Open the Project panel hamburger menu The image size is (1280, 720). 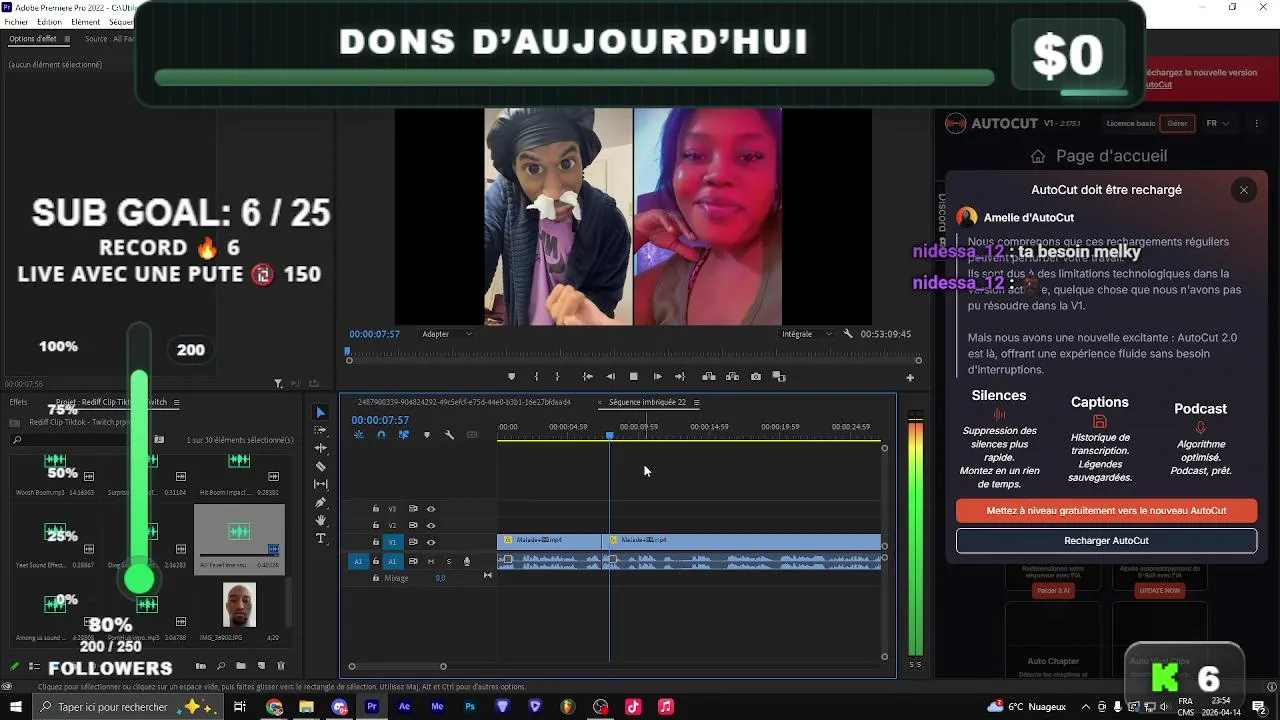(176, 402)
